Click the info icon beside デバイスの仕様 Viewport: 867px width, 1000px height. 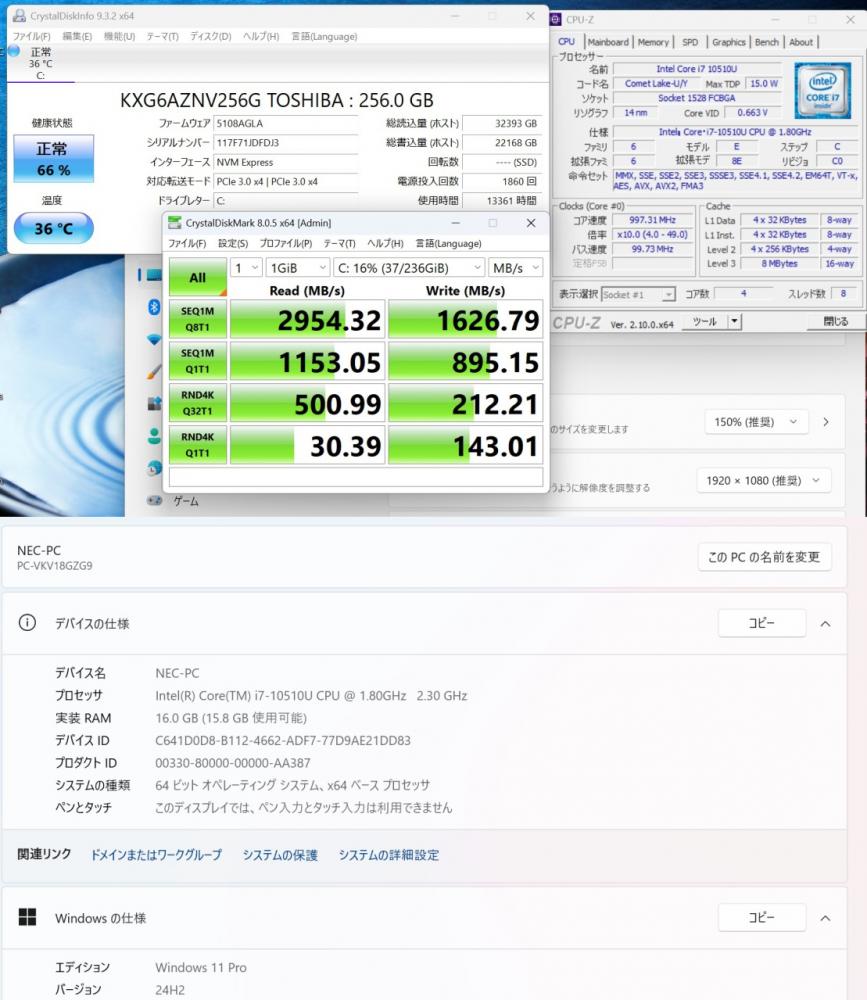pyautogui.click(x=27, y=622)
